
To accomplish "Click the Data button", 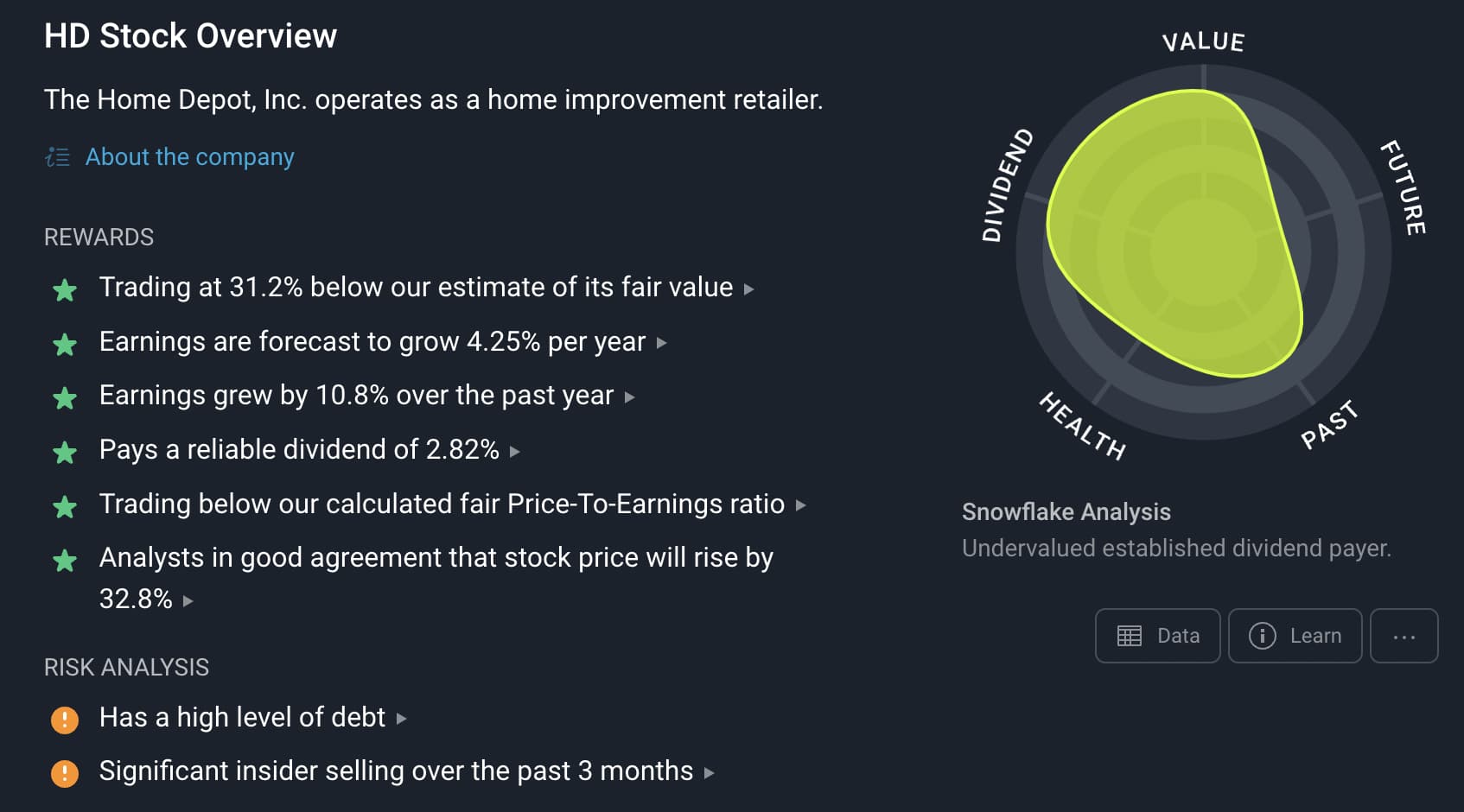I will pos(1158,636).
